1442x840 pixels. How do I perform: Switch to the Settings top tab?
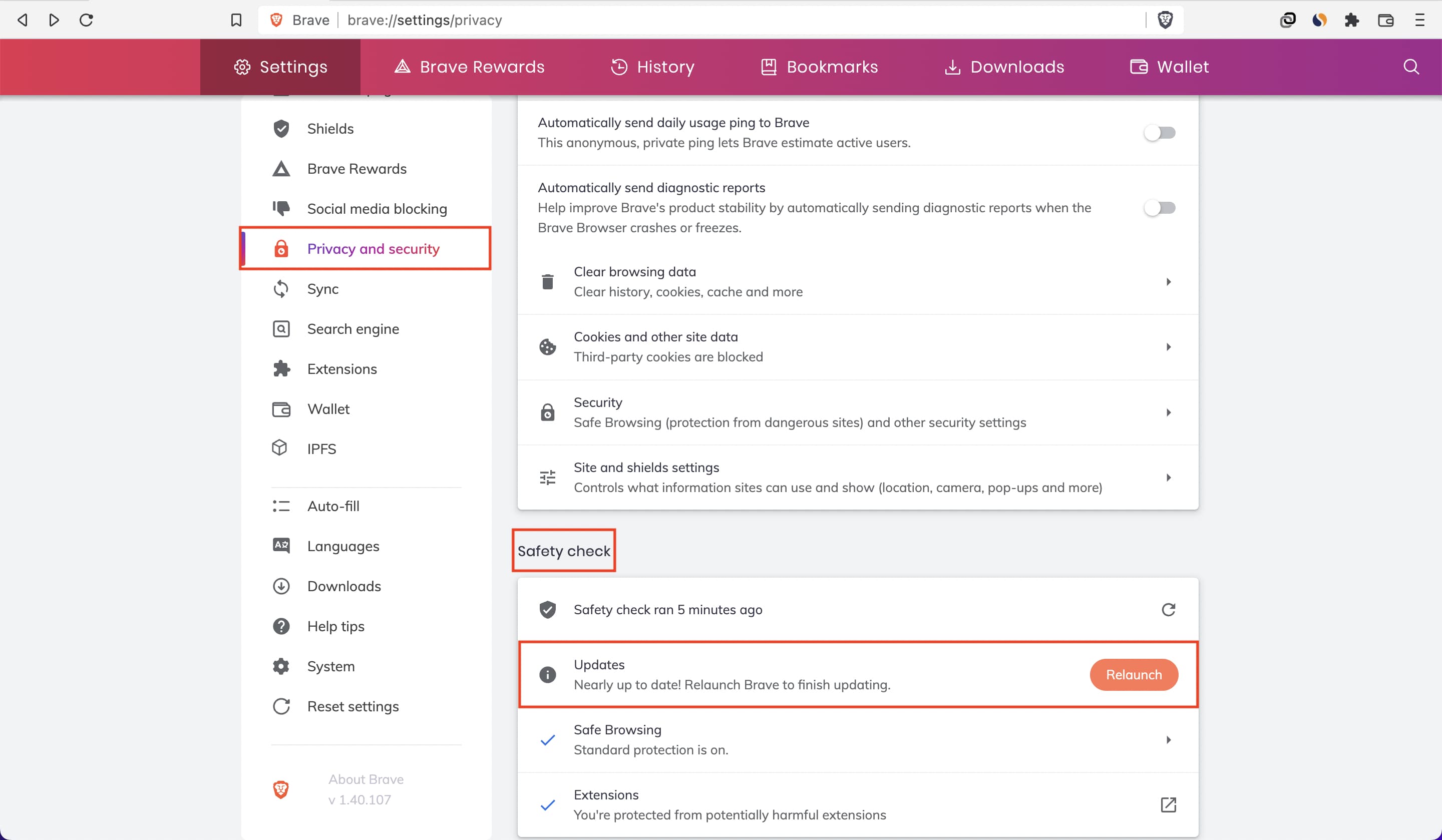[x=280, y=67]
